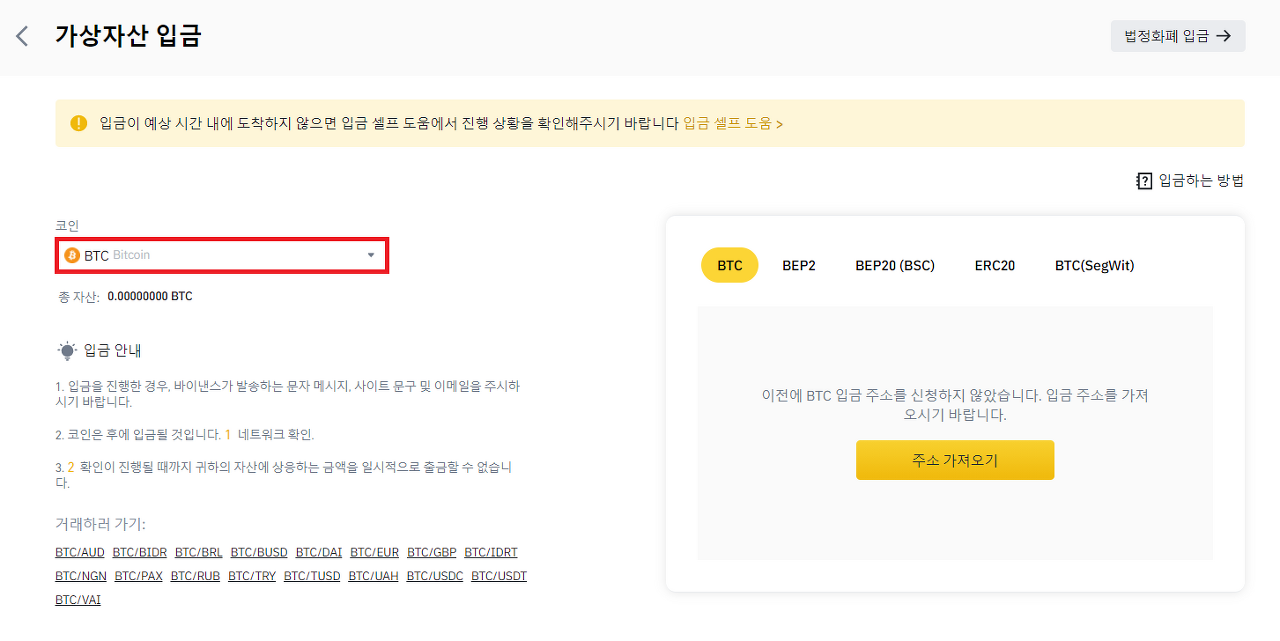Open the 법정화폐 입금 page
The height and width of the screenshot is (641, 1280).
click(x=1177, y=35)
